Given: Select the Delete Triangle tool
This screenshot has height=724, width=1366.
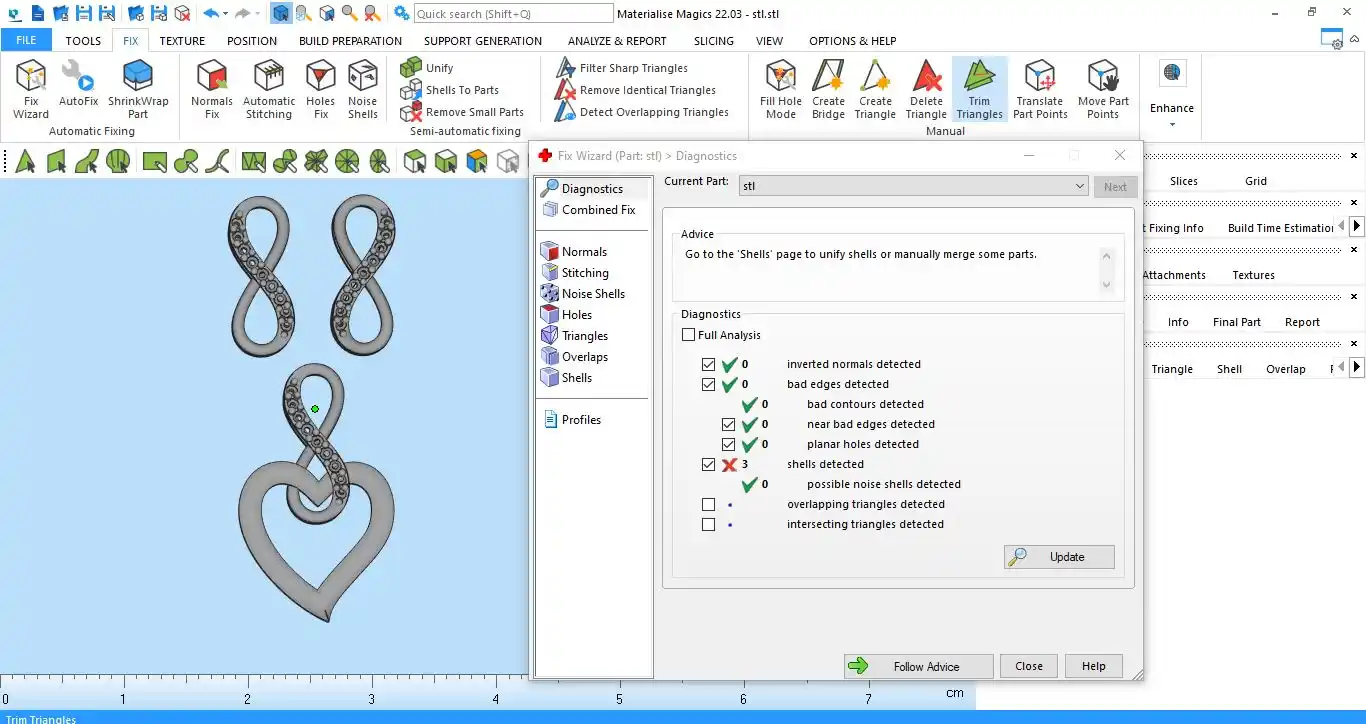Looking at the screenshot, I should pos(926,89).
